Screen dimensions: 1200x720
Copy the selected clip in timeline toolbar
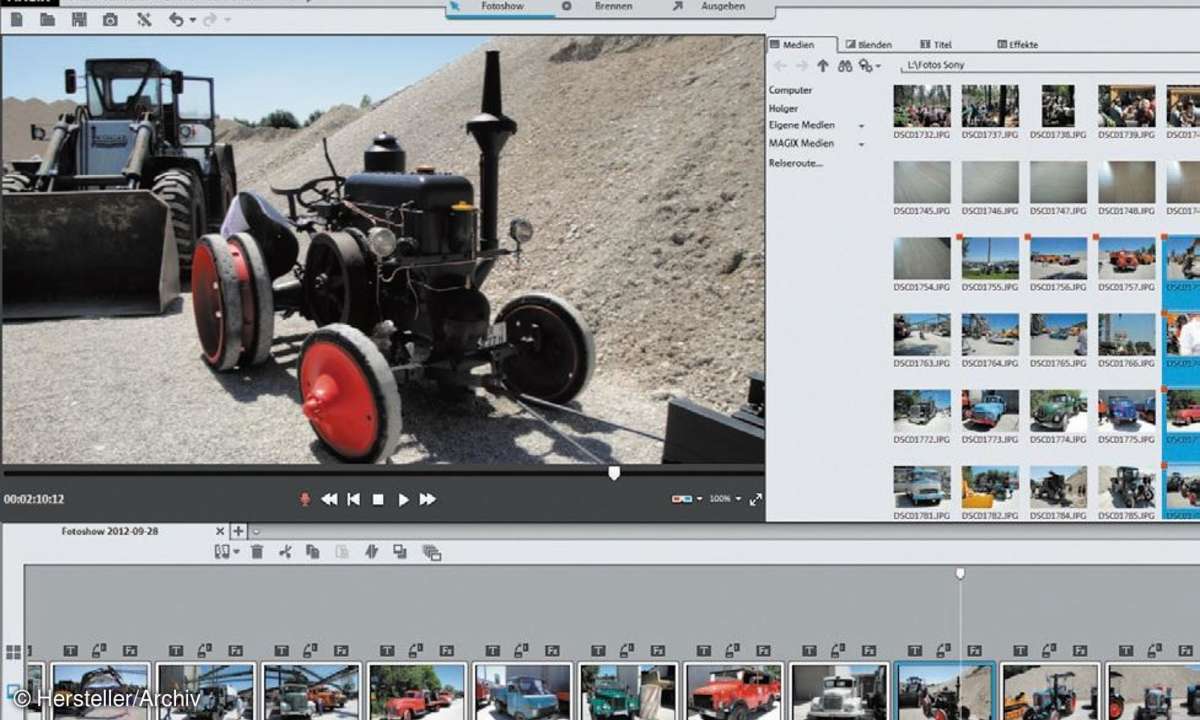313,551
